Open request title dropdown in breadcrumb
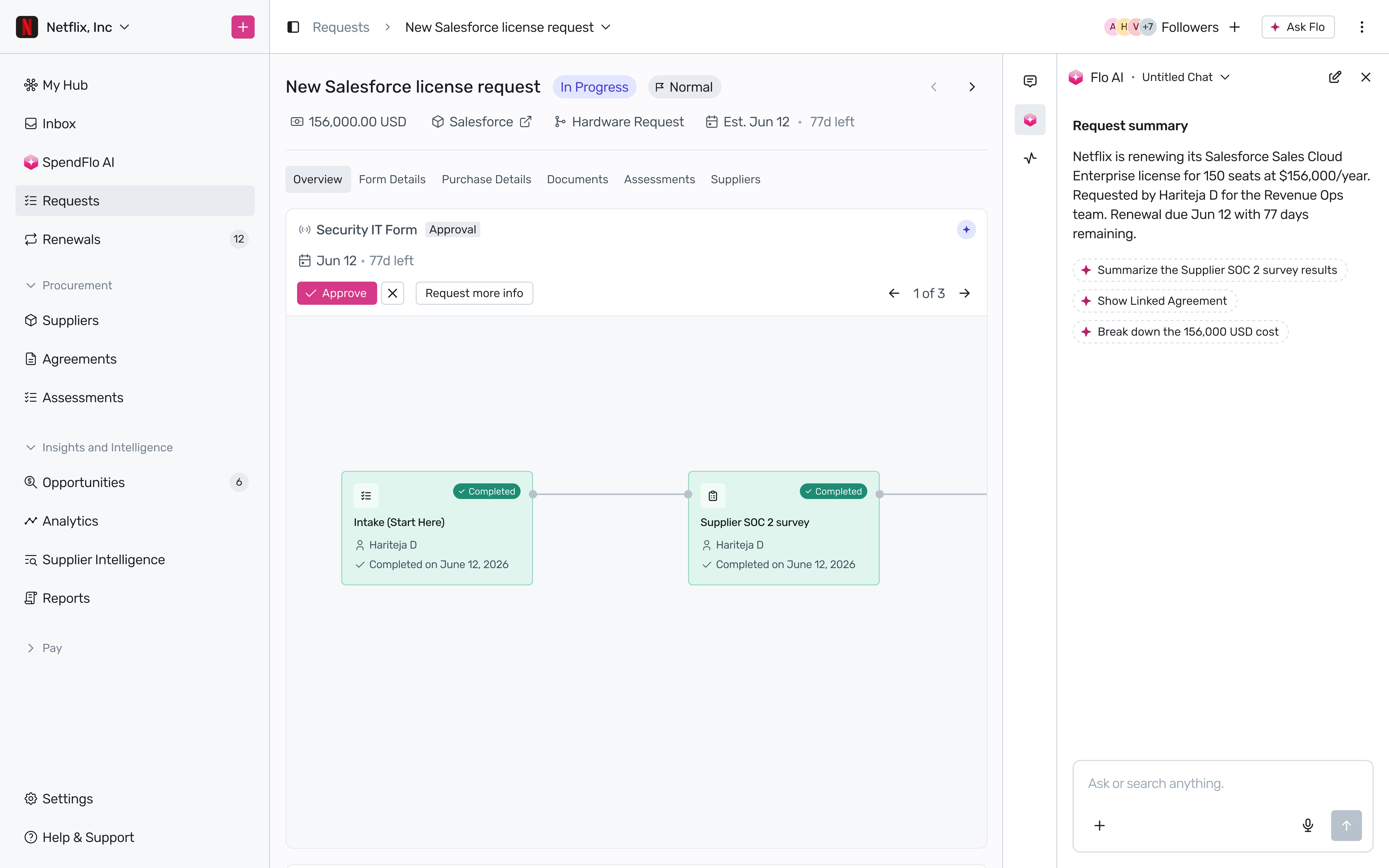 tap(606, 27)
